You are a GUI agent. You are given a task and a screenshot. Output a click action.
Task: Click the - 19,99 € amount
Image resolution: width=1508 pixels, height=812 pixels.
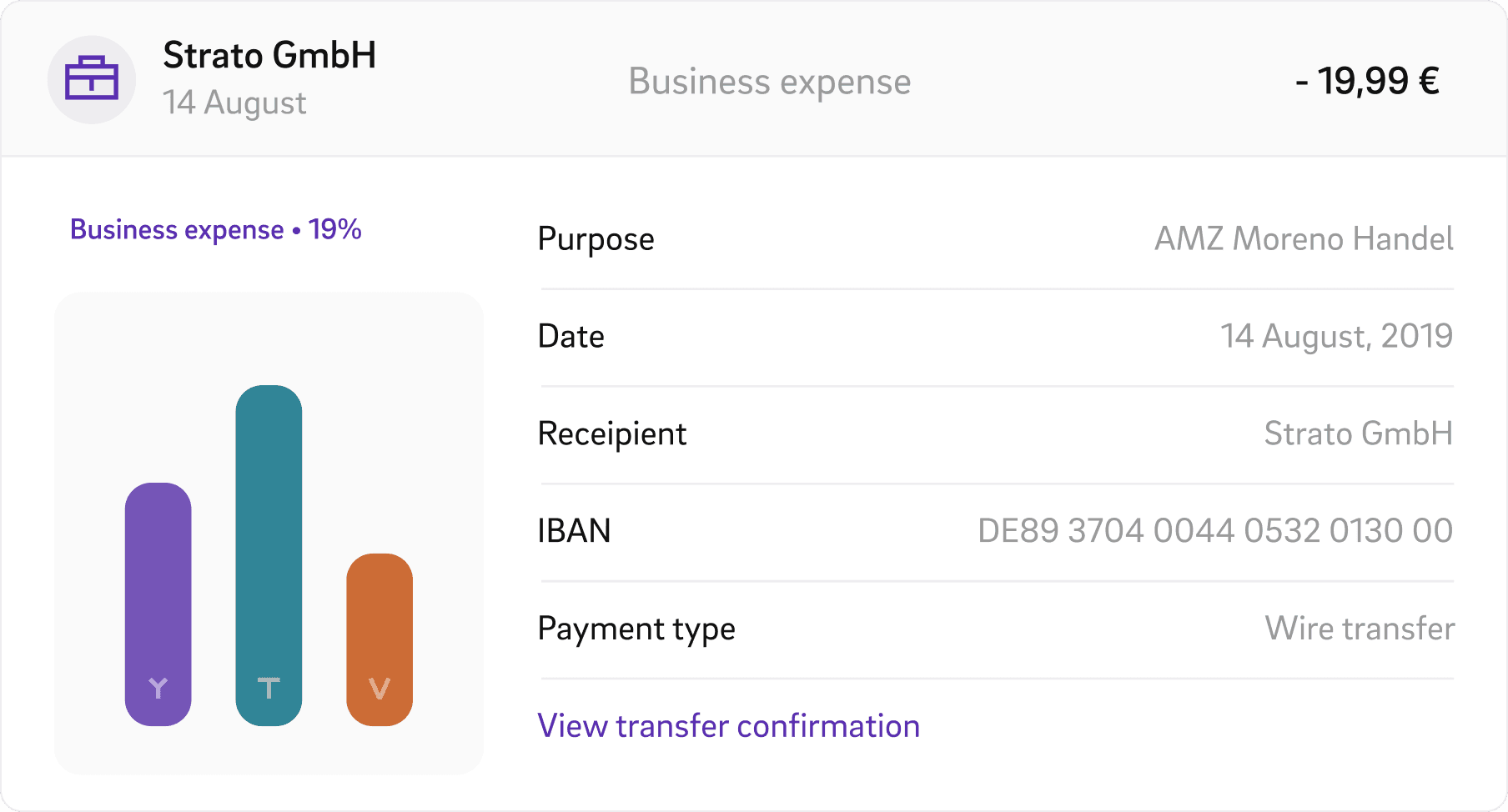point(1367,82)
